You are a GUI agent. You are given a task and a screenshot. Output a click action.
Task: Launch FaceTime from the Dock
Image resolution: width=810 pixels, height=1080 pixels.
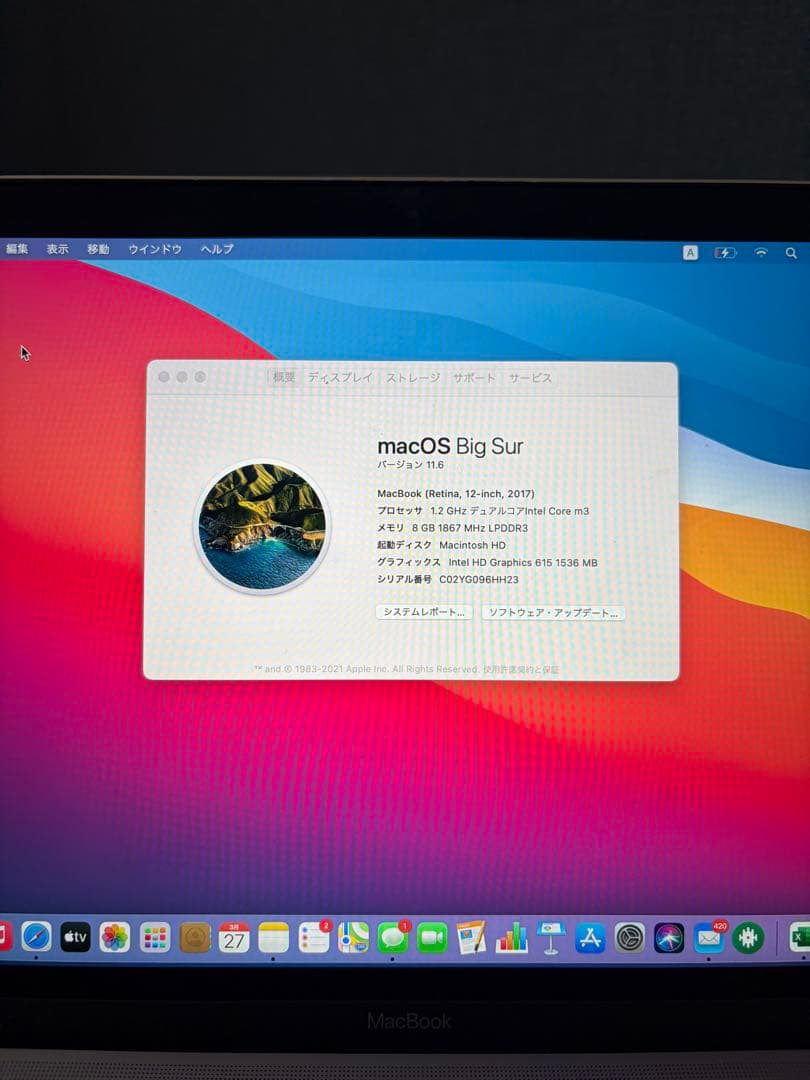tap(433, 937)
